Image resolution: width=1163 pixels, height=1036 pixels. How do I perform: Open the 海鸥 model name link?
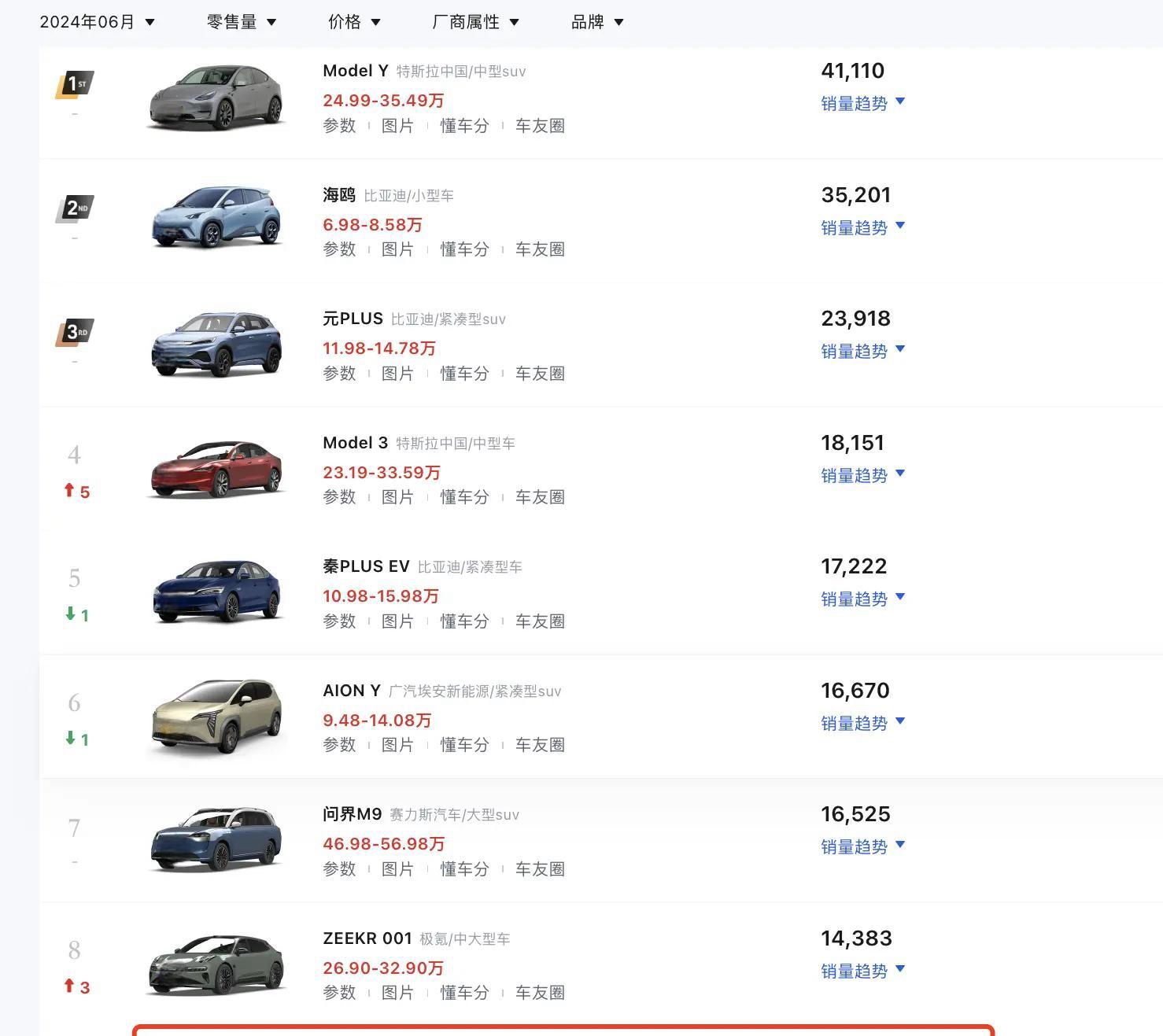tap(339, 195)
